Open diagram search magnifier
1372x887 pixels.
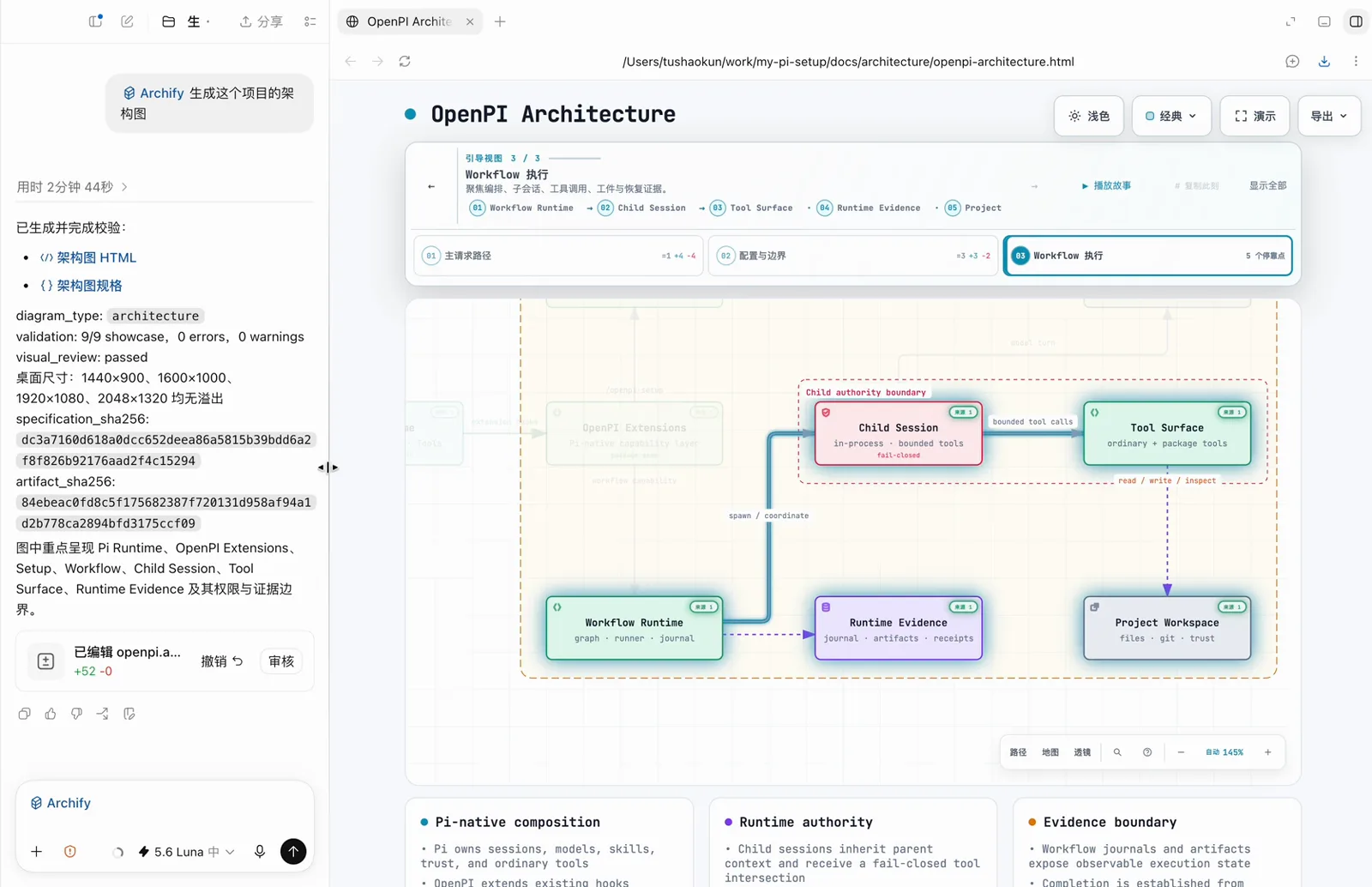pos(1117,752)
